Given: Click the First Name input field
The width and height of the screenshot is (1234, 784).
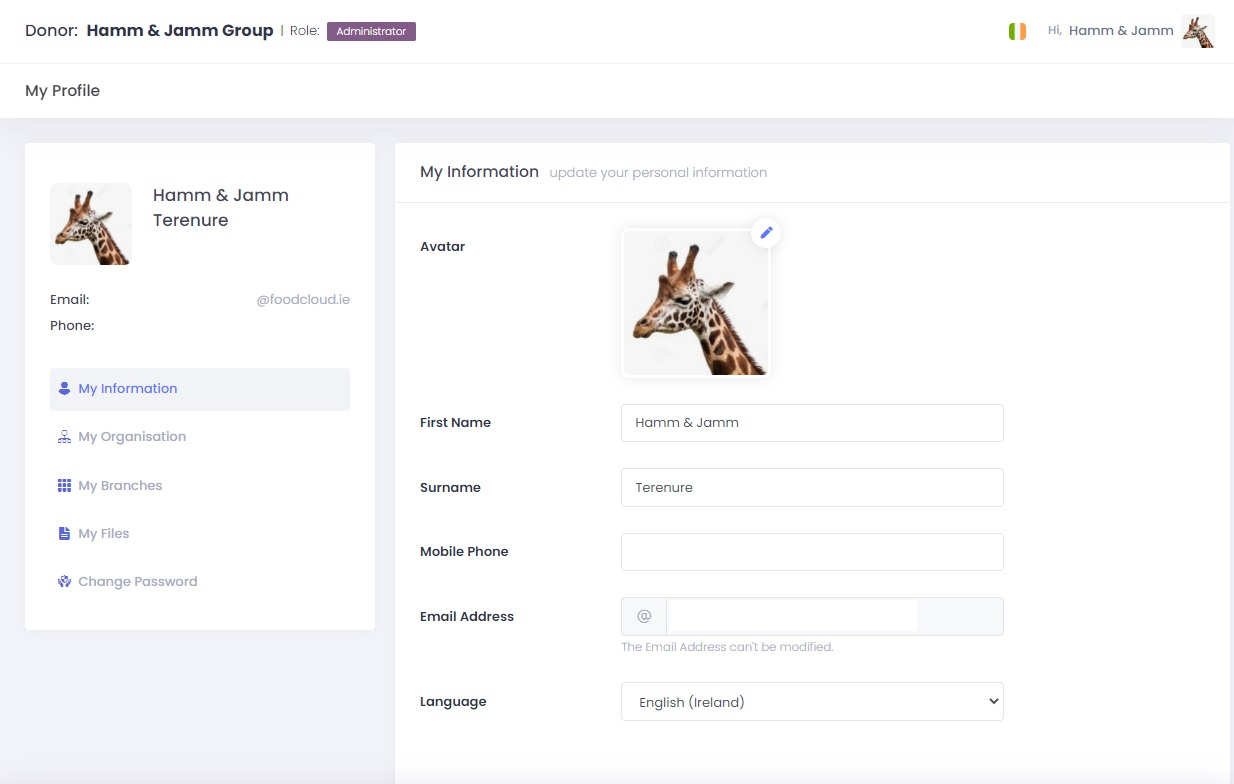Looking at the screenshot, I should click(x=811, y=423).
